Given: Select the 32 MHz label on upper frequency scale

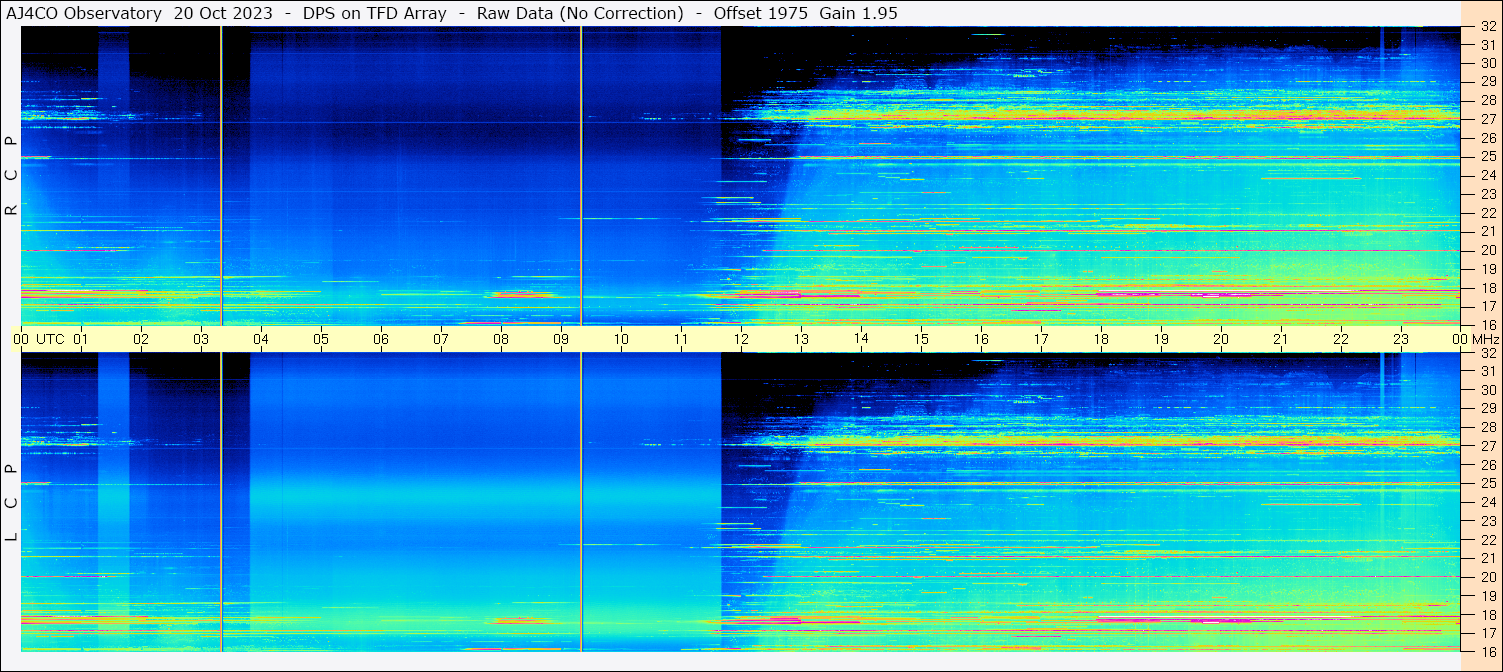Looking at the screenshot, I should (1487, 27).
